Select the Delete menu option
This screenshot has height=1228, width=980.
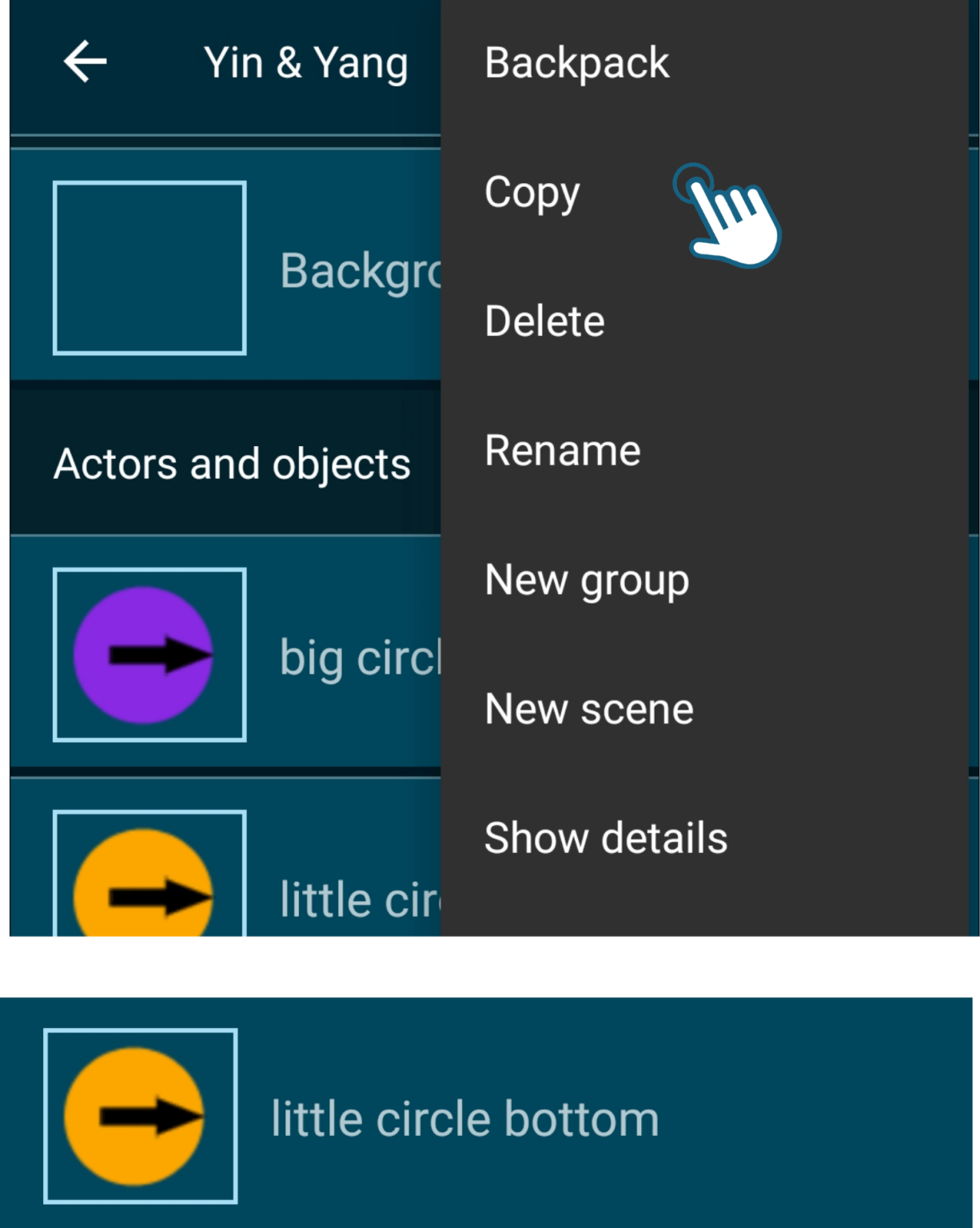click(x=544, y=321)
